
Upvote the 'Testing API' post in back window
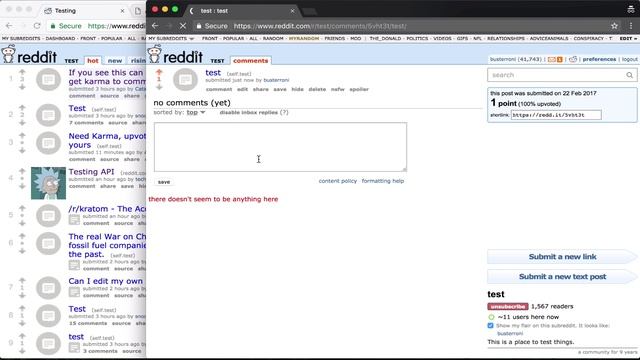point(22,171)
